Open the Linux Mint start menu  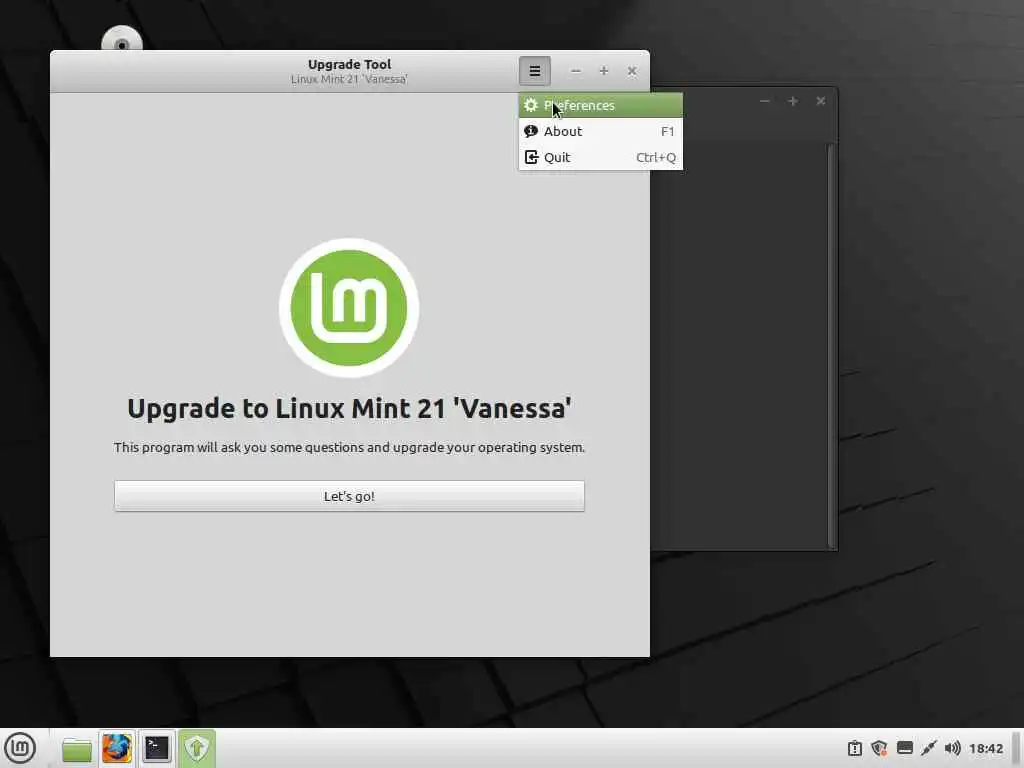[20, 748]
